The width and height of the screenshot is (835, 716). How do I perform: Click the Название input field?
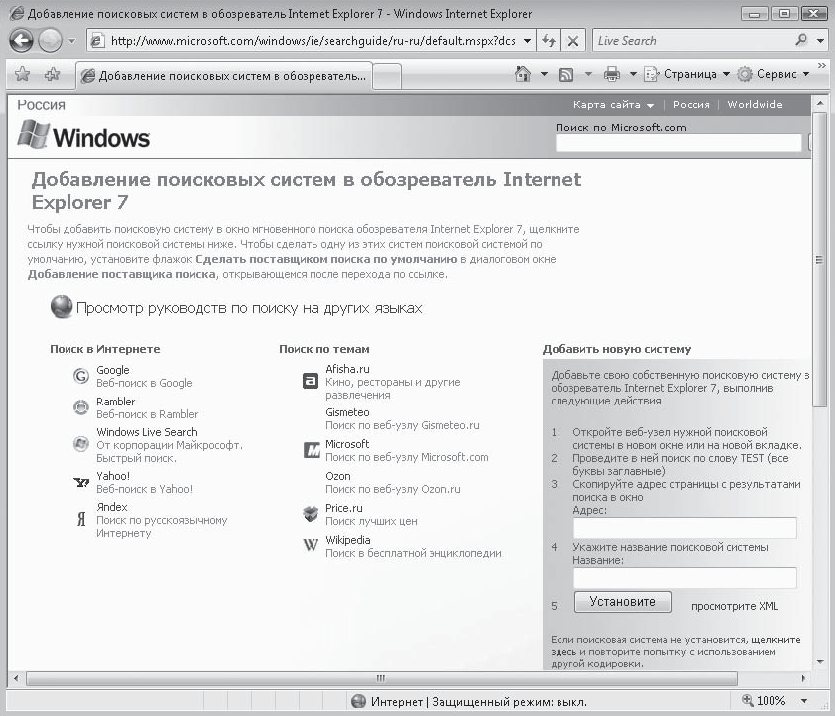tap(684, 578)
